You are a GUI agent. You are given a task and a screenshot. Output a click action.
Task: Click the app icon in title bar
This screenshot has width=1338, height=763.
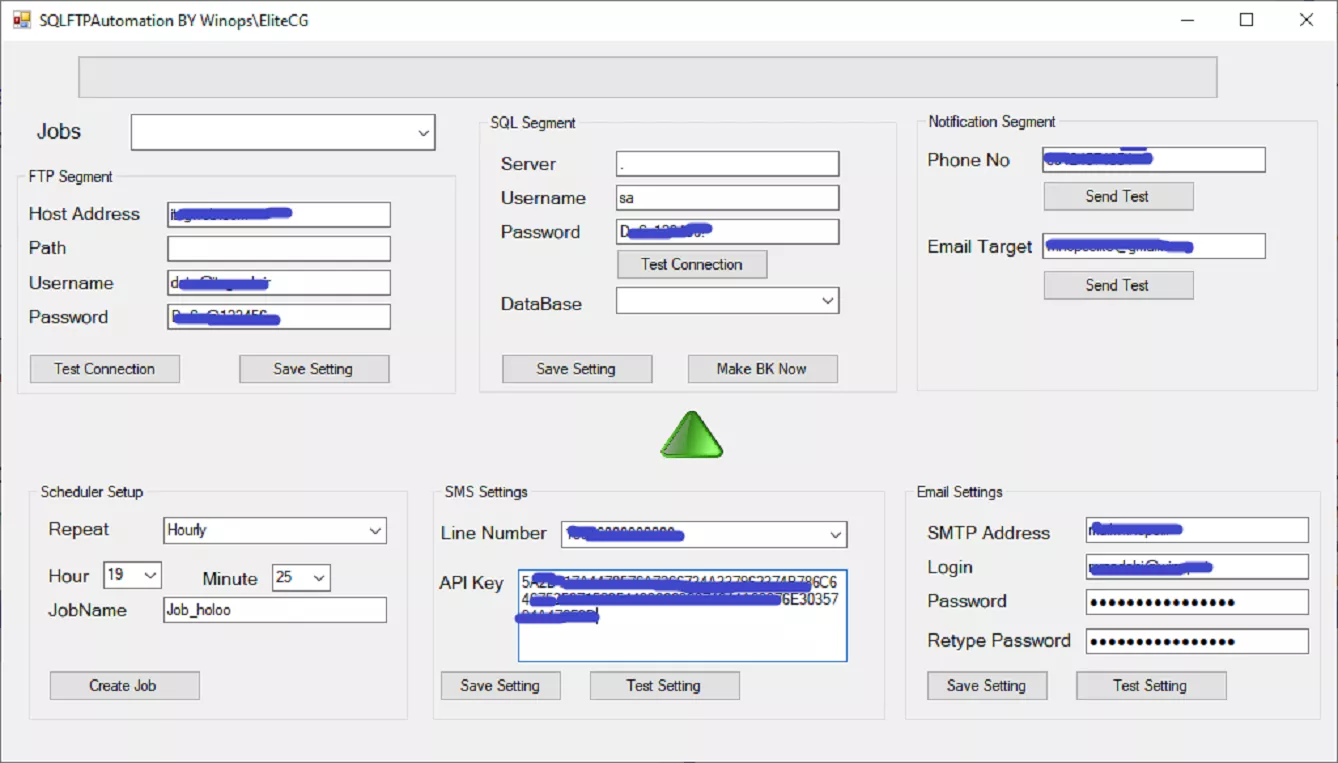(22, 19)
